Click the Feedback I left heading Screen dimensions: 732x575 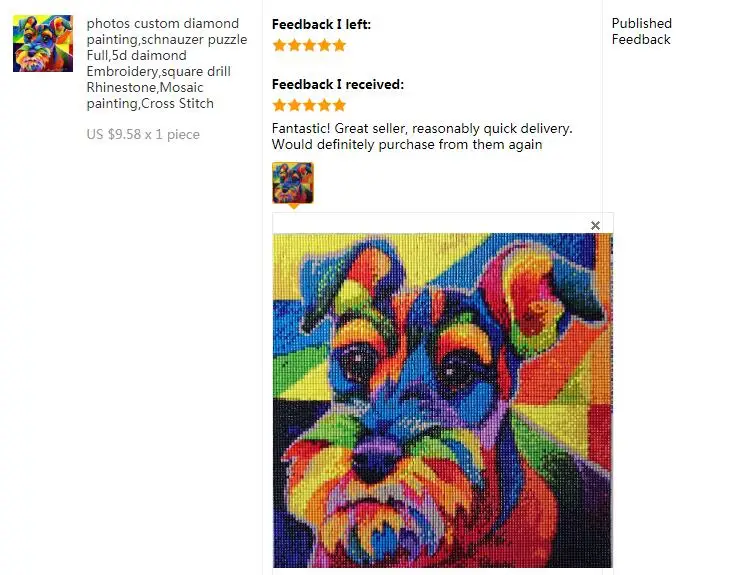click(x=321, y=24)
